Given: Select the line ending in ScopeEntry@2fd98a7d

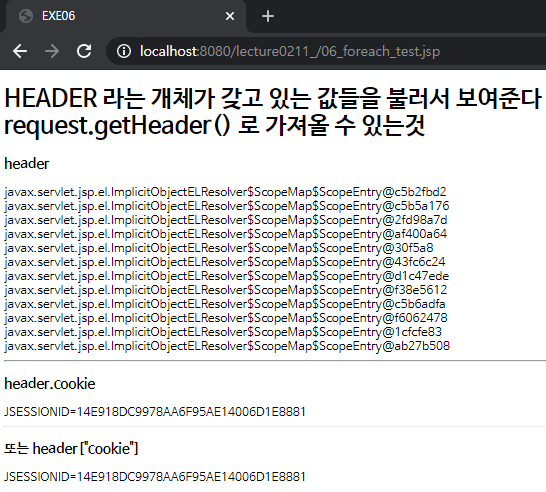Looking at the screenshot, I should click(226, 220).
